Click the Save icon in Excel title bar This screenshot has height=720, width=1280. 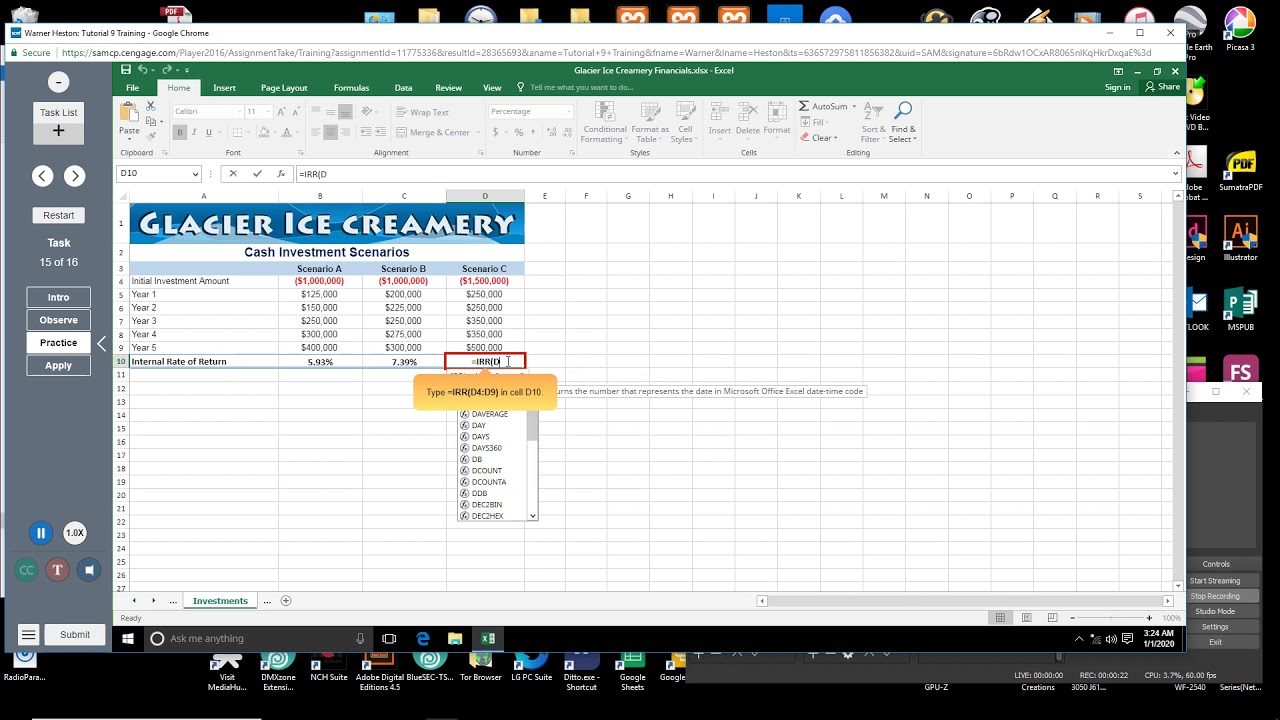coord(126,70)
